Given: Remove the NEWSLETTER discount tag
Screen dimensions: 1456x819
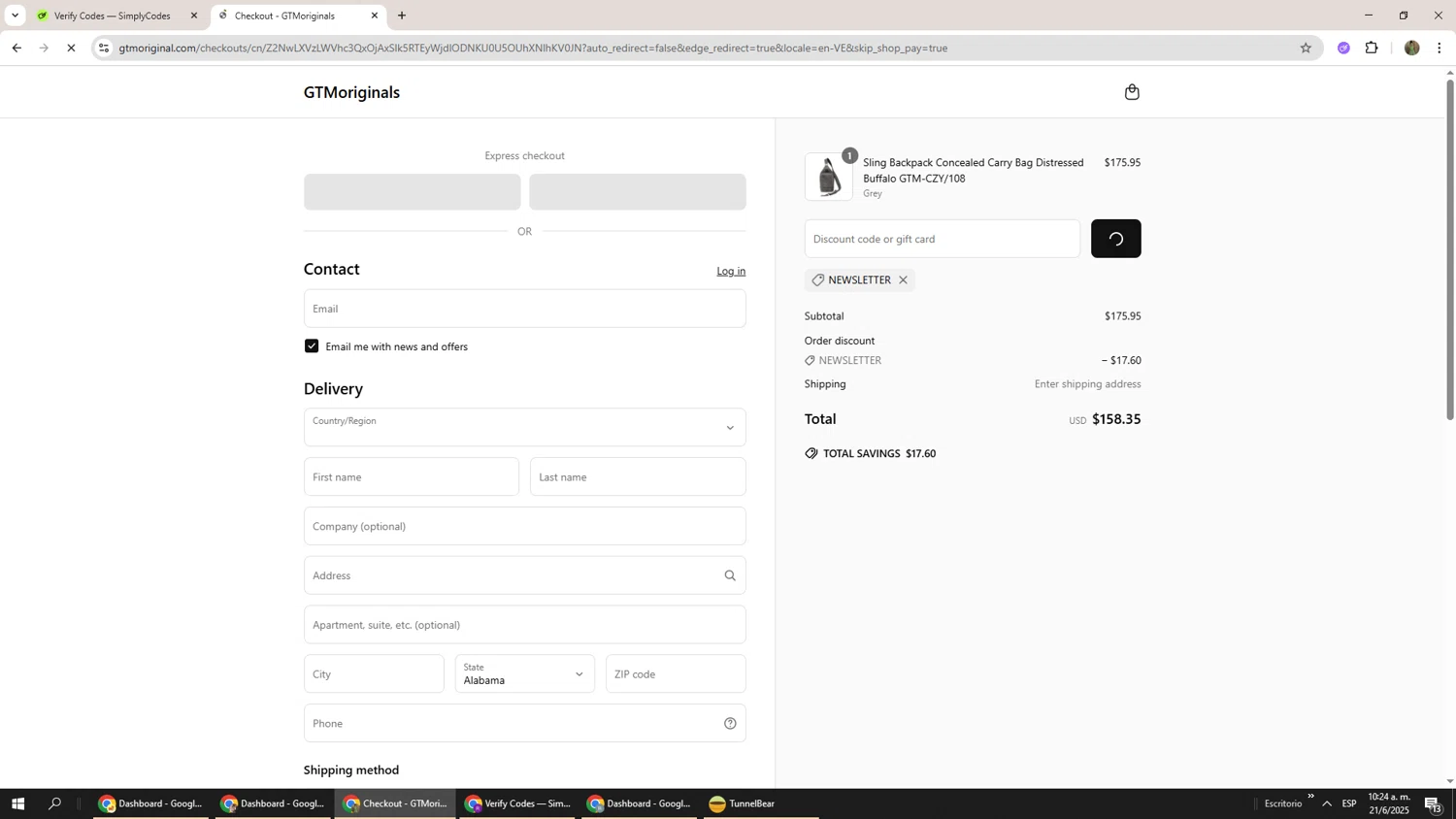Looking at the screenshot, I should point(903,280).
